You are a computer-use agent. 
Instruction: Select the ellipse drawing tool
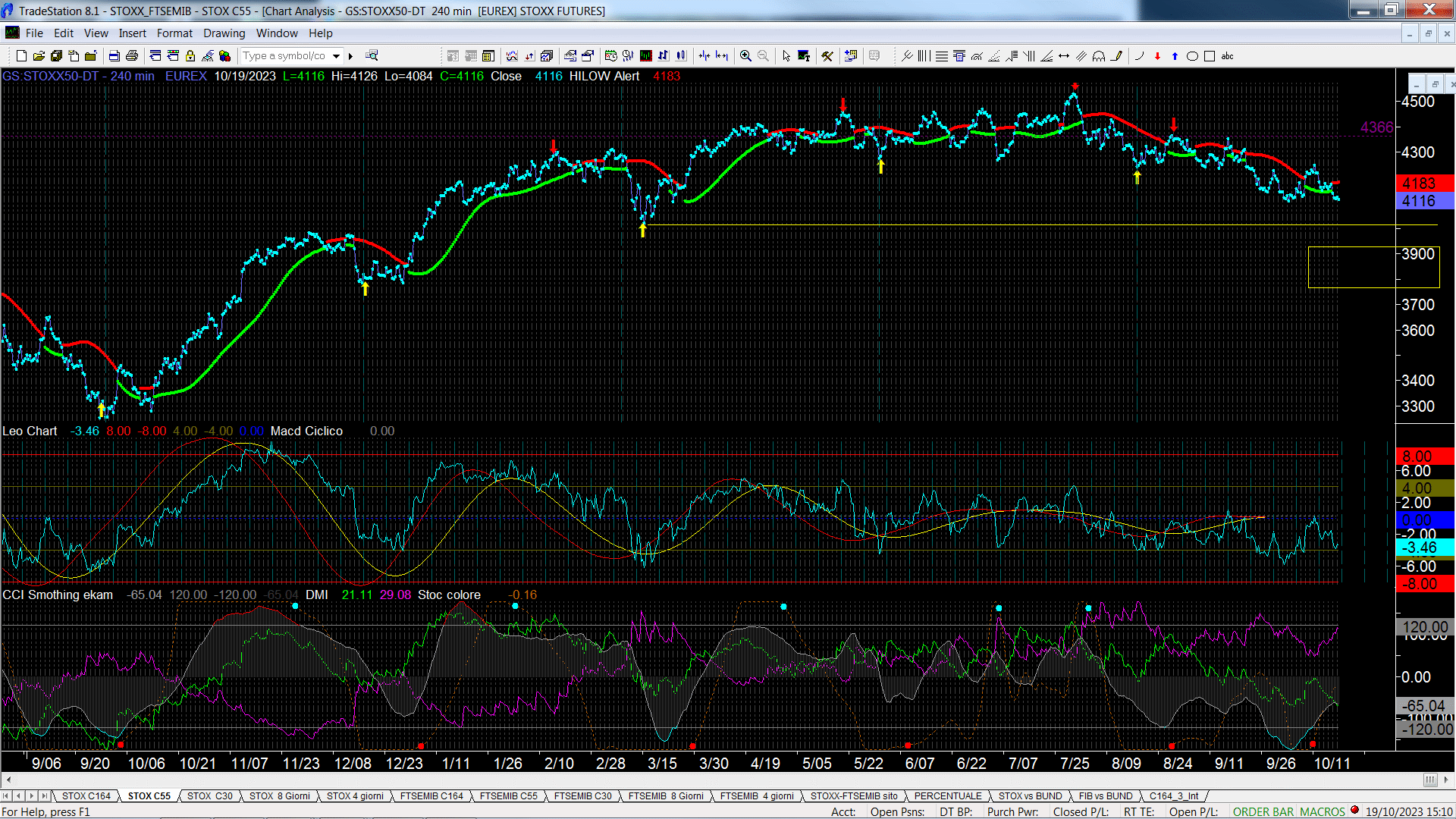(1192, 55)
